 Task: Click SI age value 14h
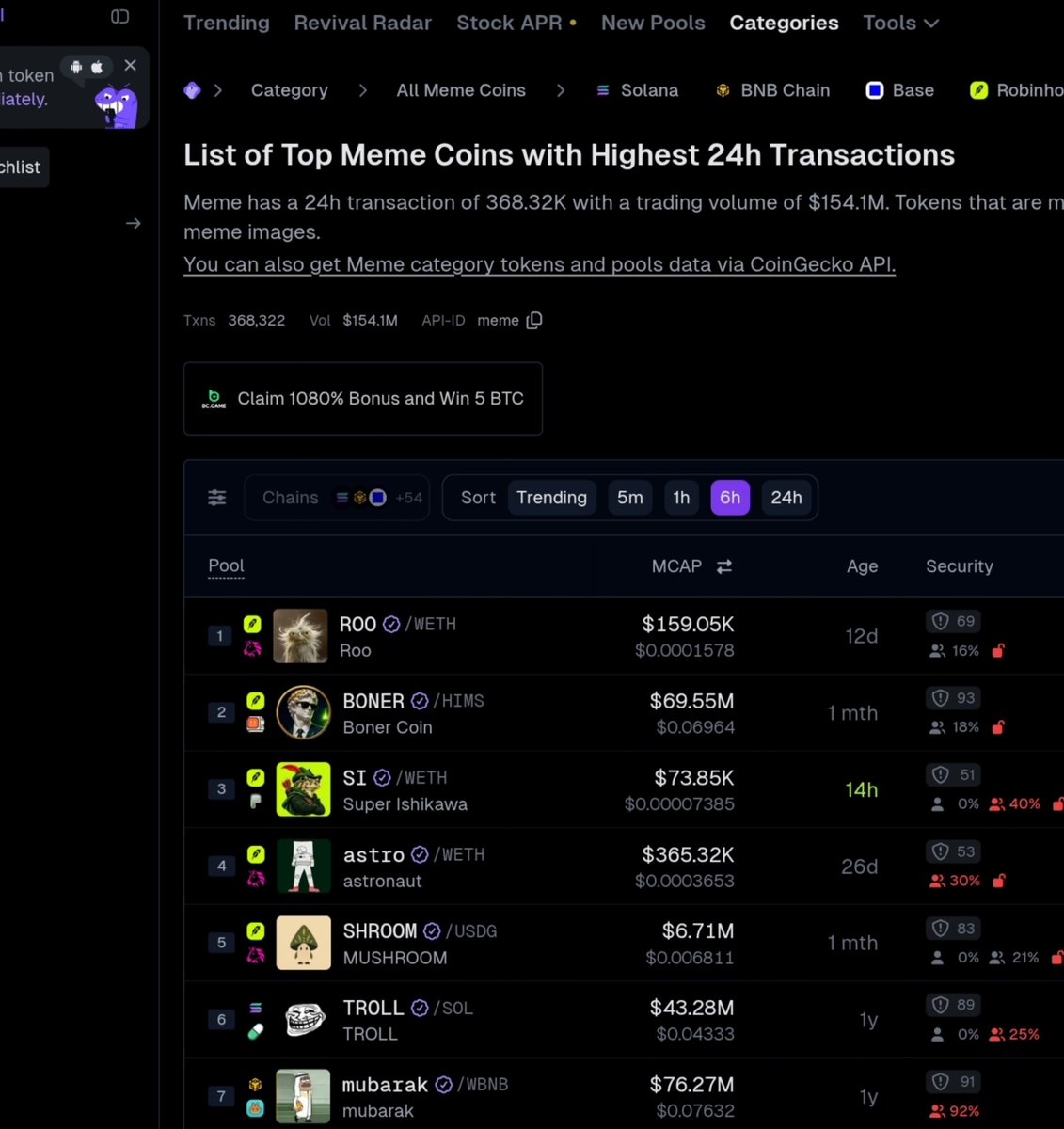861,789
